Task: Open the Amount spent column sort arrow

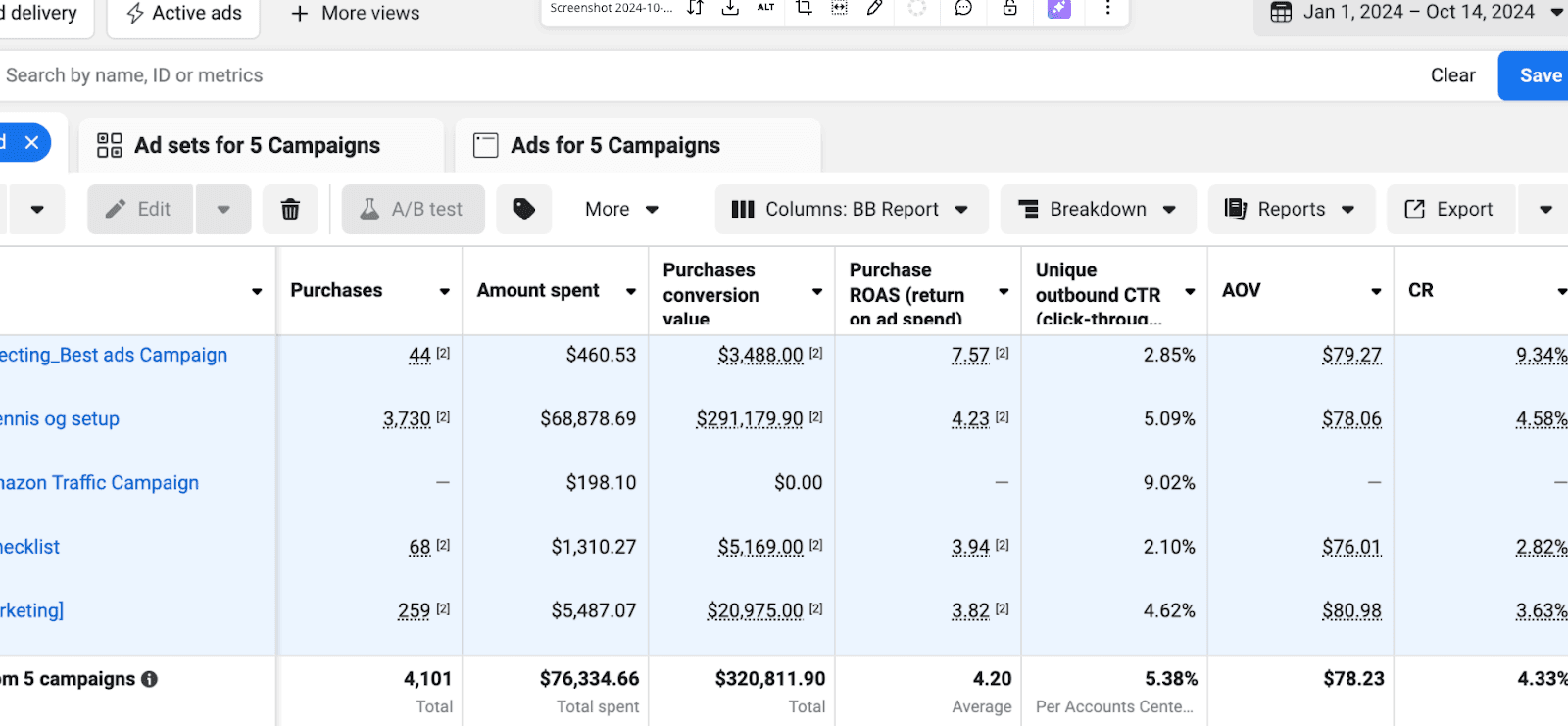Action: point(631,291)
